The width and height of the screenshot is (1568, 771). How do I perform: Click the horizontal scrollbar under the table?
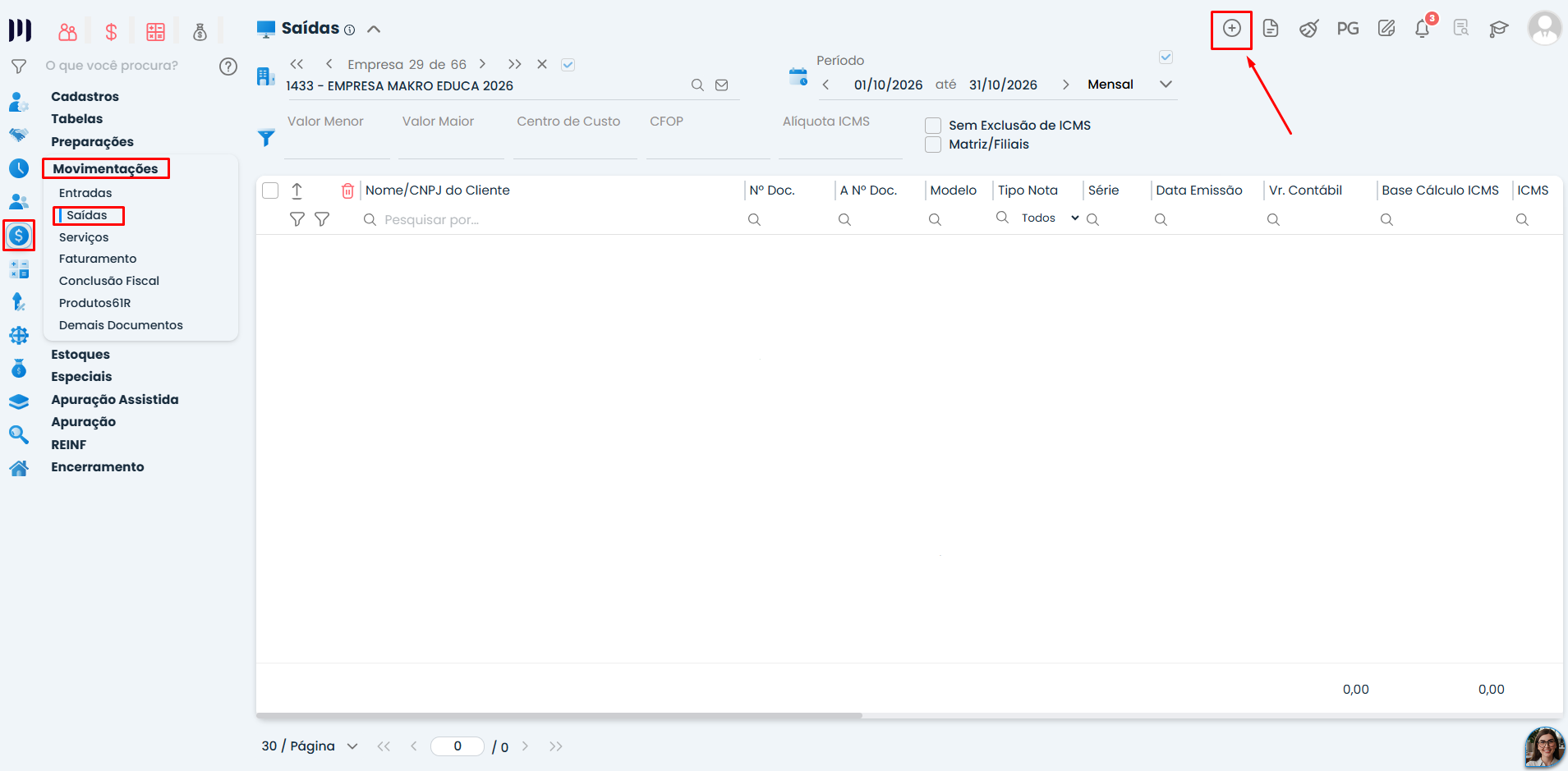[559, 716]
